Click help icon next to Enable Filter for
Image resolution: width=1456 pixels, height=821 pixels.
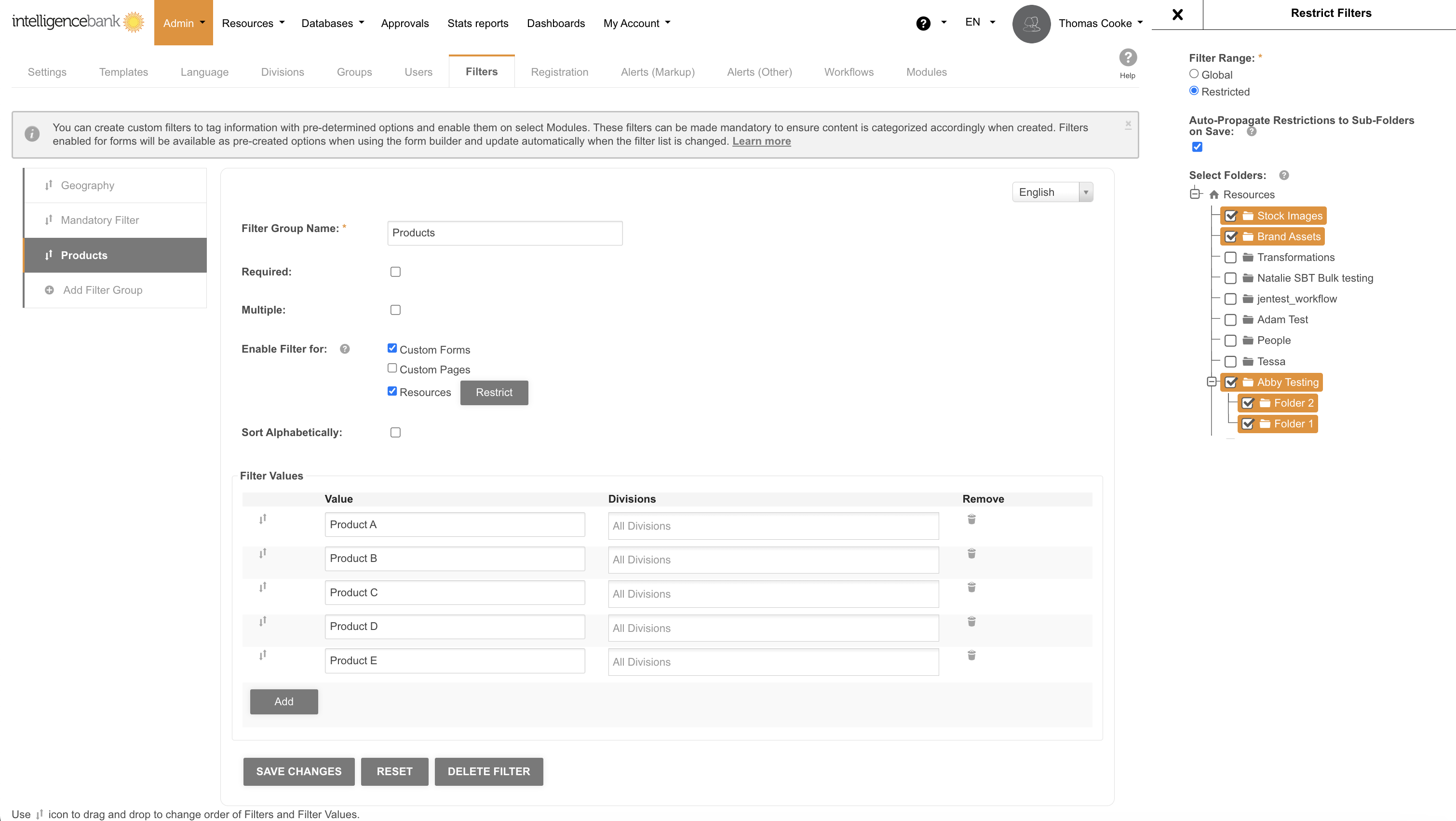(x=345, y=349)
